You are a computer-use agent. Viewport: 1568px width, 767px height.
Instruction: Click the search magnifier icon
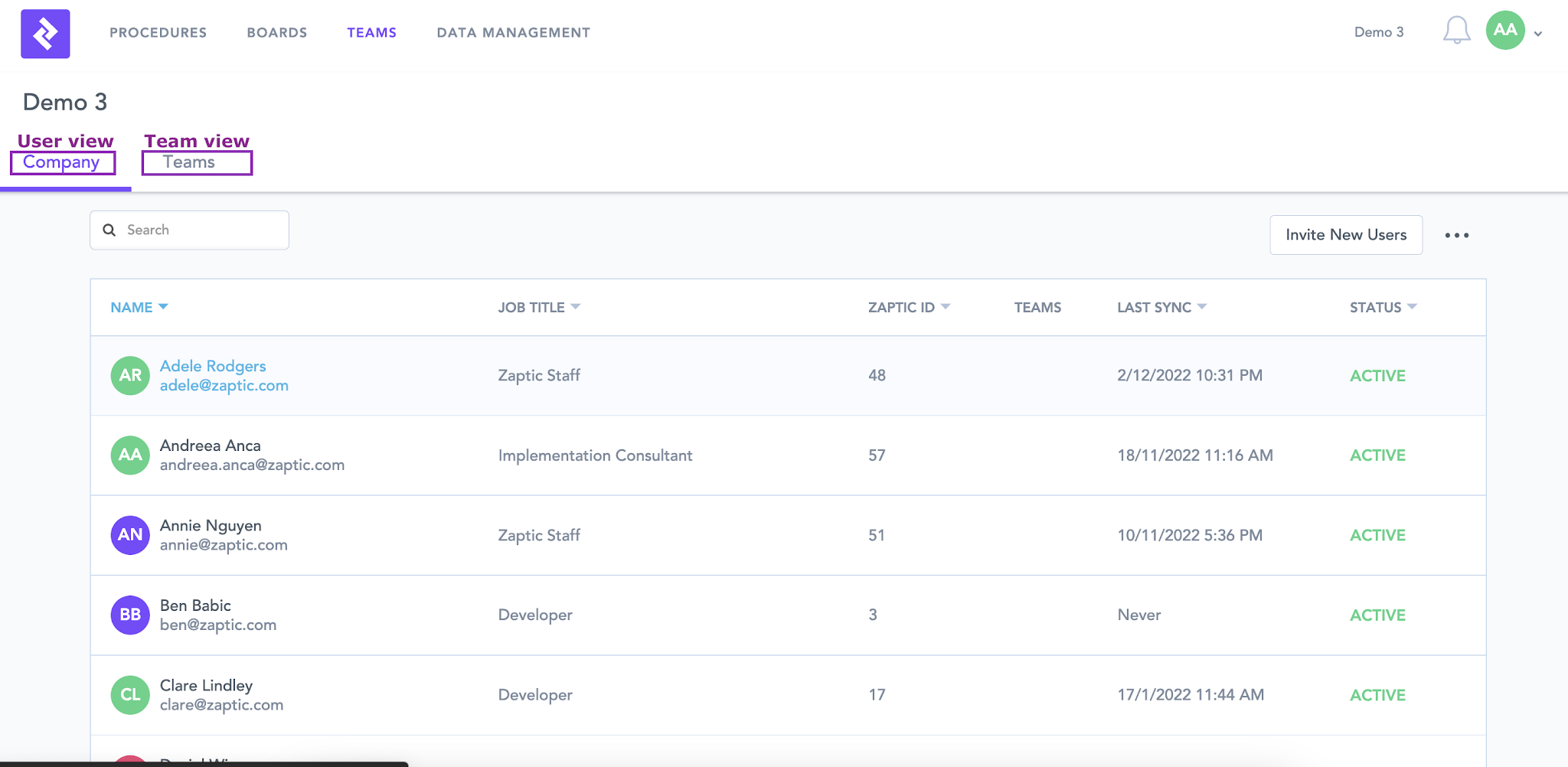(109, 230)
